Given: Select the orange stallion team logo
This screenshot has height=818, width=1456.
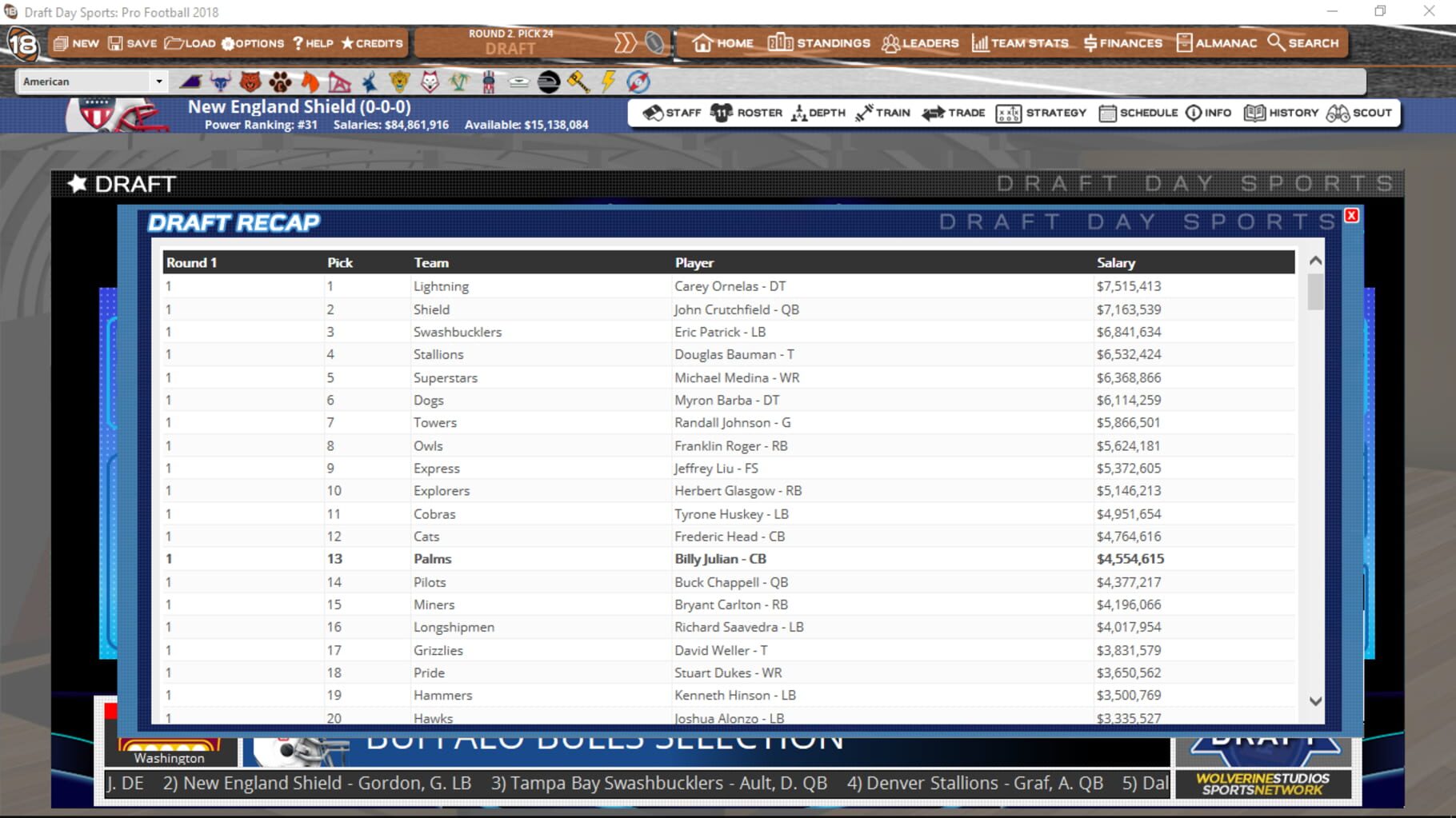Looking at the screenshot, I should (x=310, y=82).
